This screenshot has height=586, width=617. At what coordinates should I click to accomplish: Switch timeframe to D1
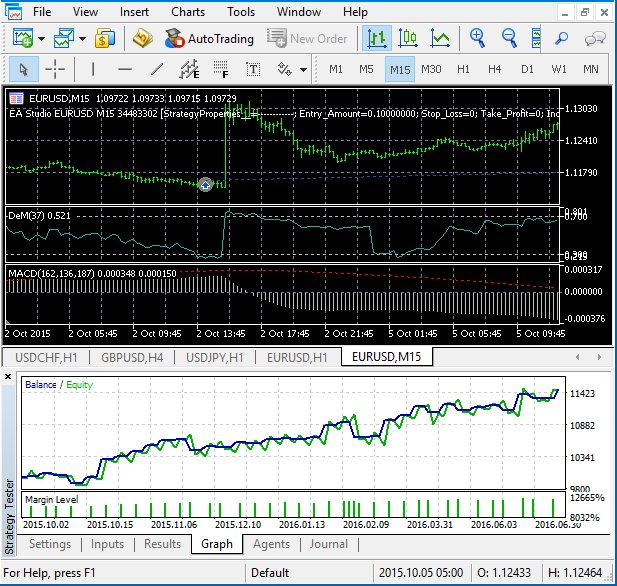[x=527, y=69]
